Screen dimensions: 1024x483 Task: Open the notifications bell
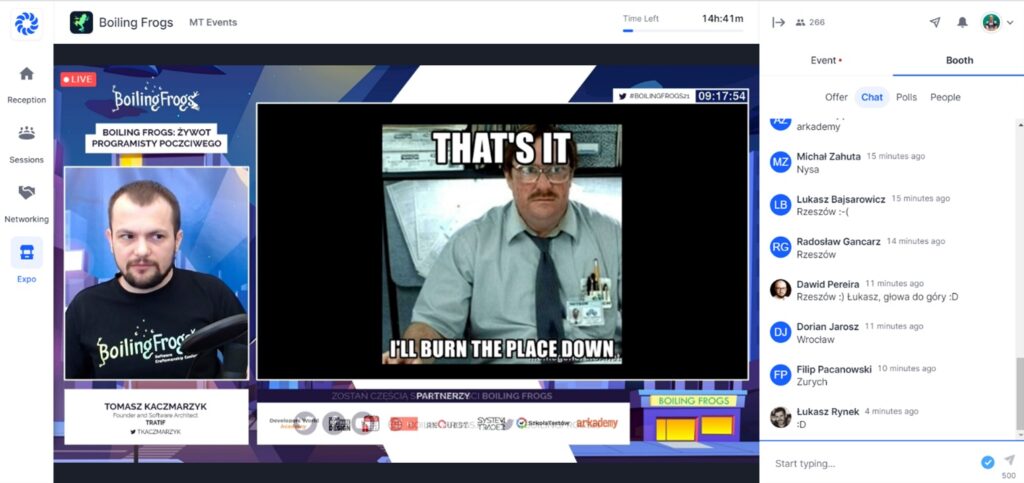[962, 22]
